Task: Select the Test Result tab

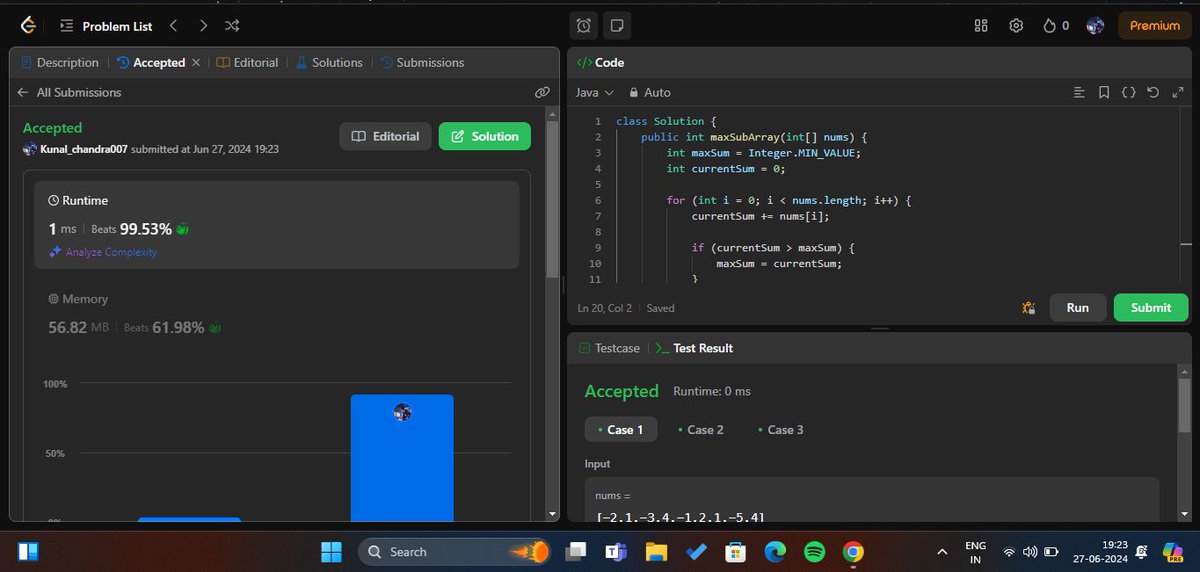Action: click(695, 348)
